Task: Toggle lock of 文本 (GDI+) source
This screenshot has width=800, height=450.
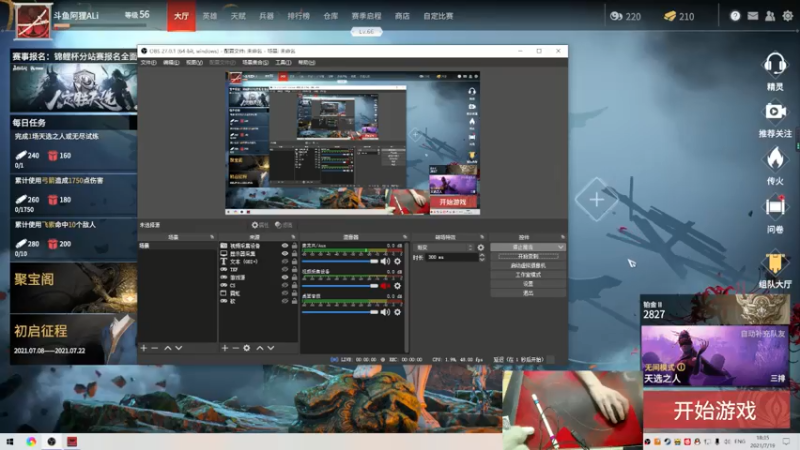Action: [294, 262]
